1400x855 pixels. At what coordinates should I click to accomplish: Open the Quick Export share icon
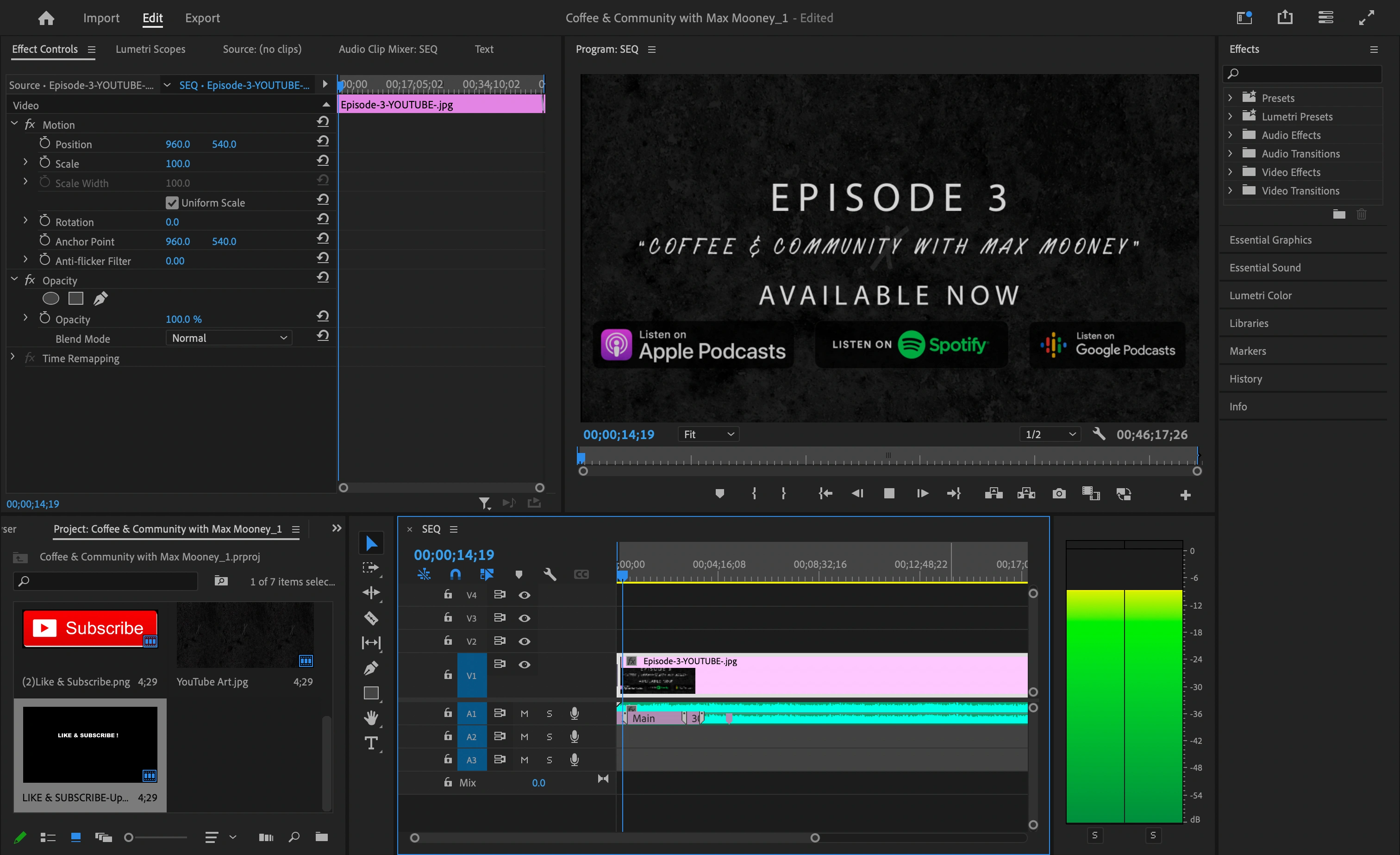pyautogui.click(x=1285, y=18)
